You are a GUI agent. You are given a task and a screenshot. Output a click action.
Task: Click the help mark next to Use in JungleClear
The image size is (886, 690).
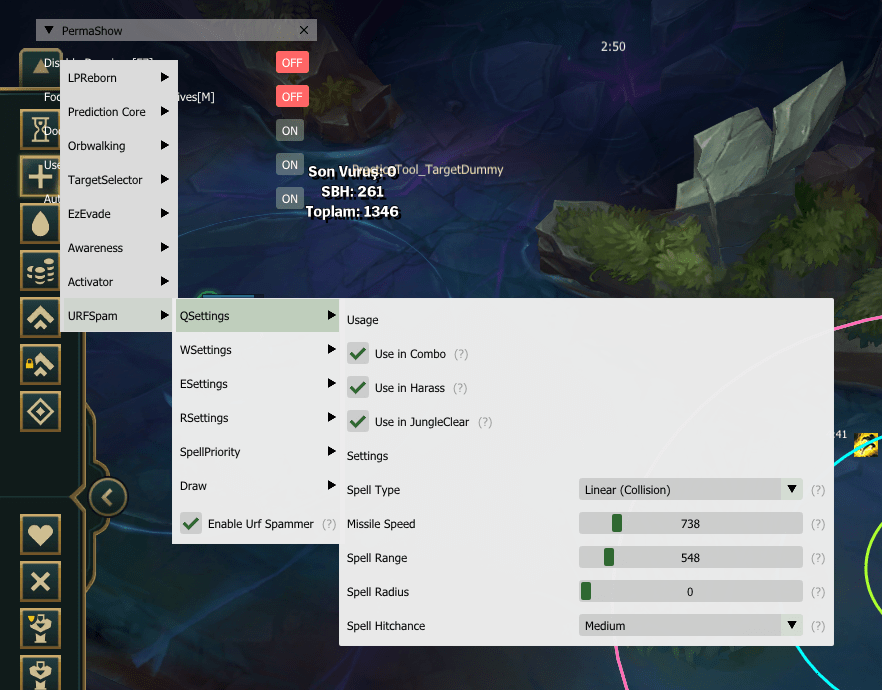coord(485,422)
